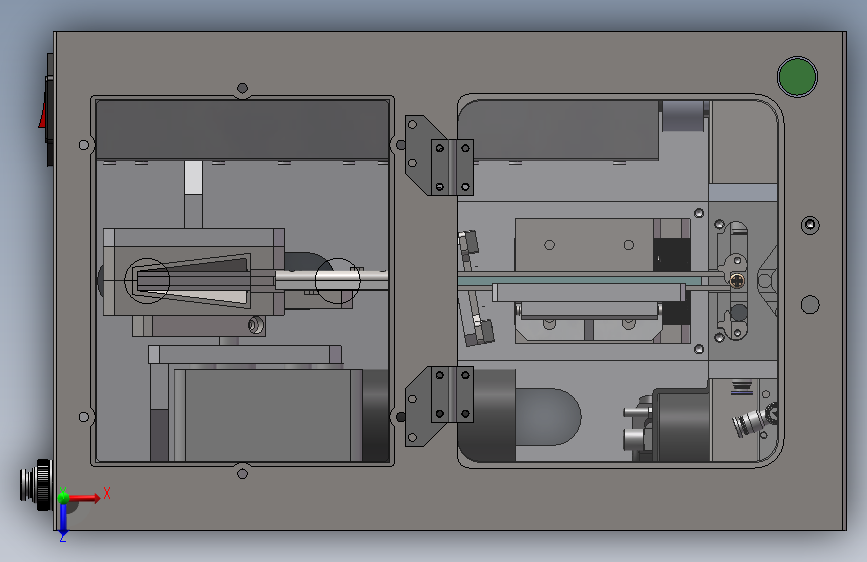Image resolution: width=867 pixels, height=562 pixels.
Task: Click the X label of the coordinate triad
Action: [107, 493]
